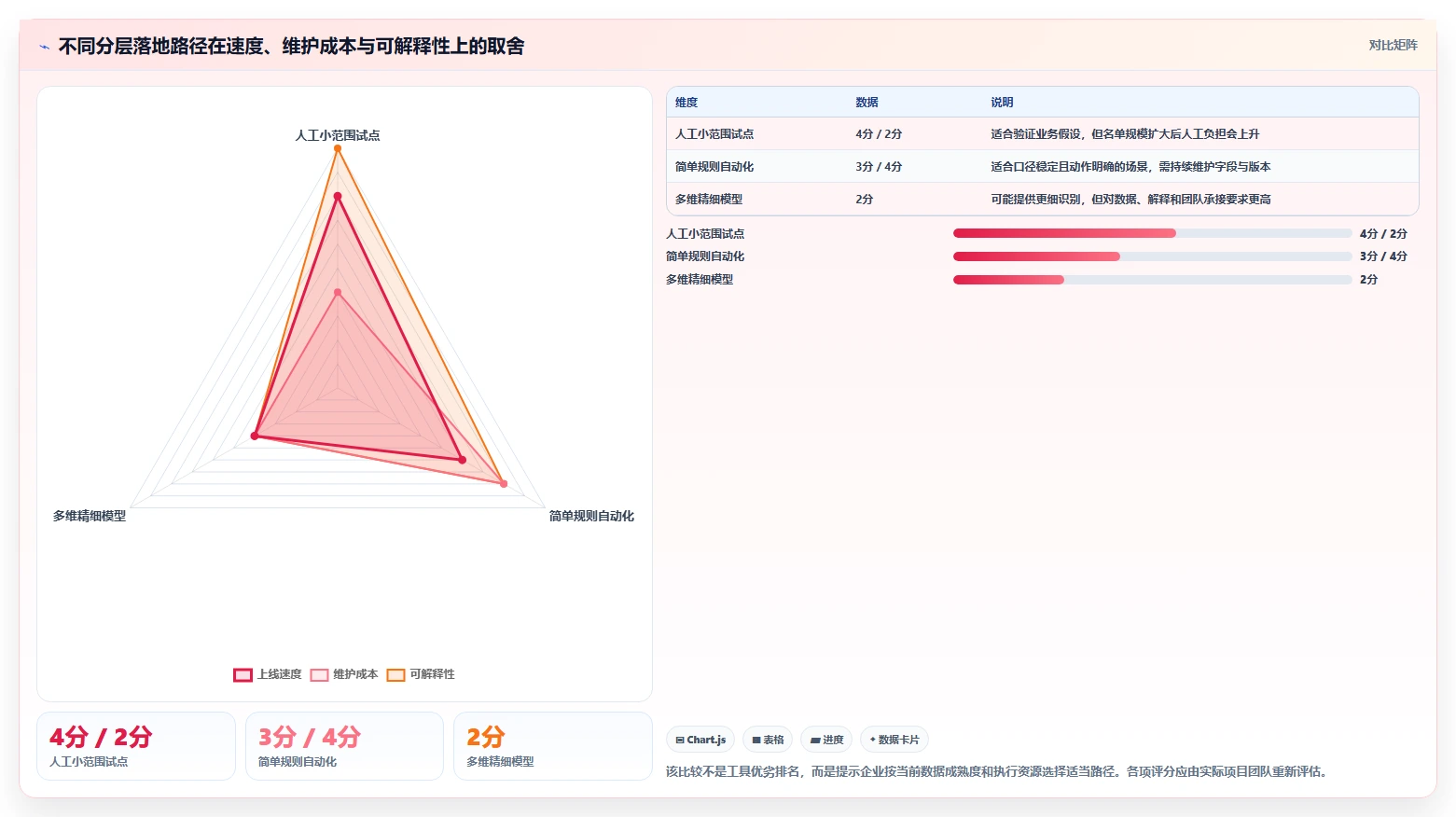Click the crimson 上线速度 point on 简单规则自动化 axis
The width and height of the screenshot is (1456, 817).
point(462,460)
